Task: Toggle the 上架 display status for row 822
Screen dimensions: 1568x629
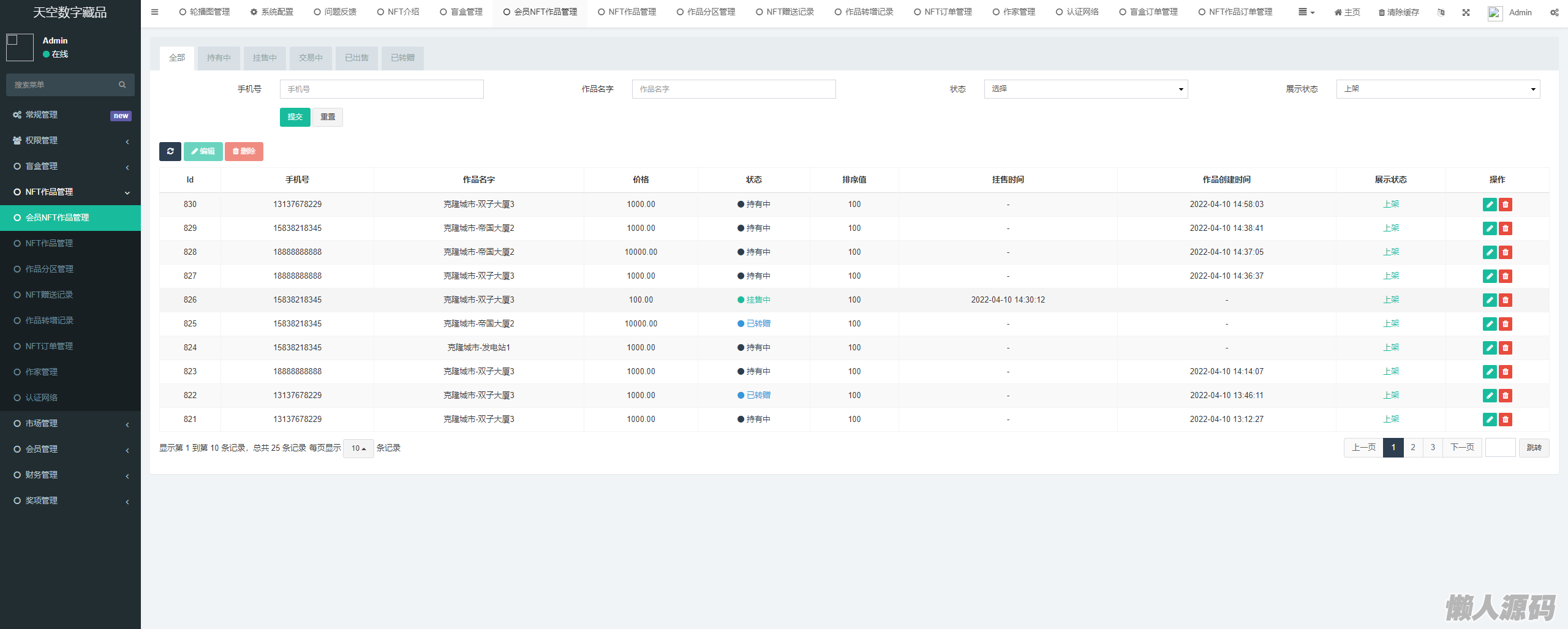Action: point(1390,395)
